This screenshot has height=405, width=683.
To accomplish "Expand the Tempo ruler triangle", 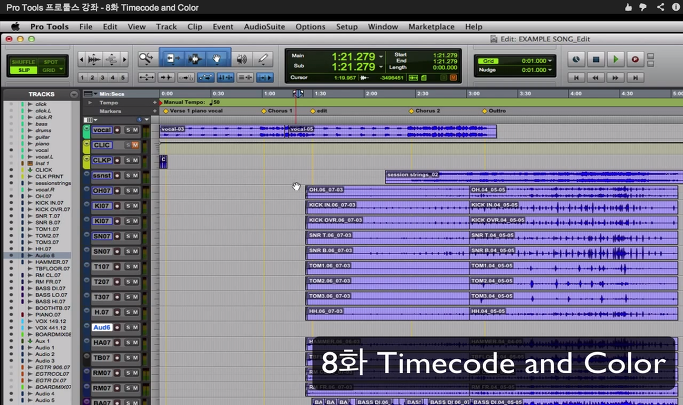I will click(90, 102).
